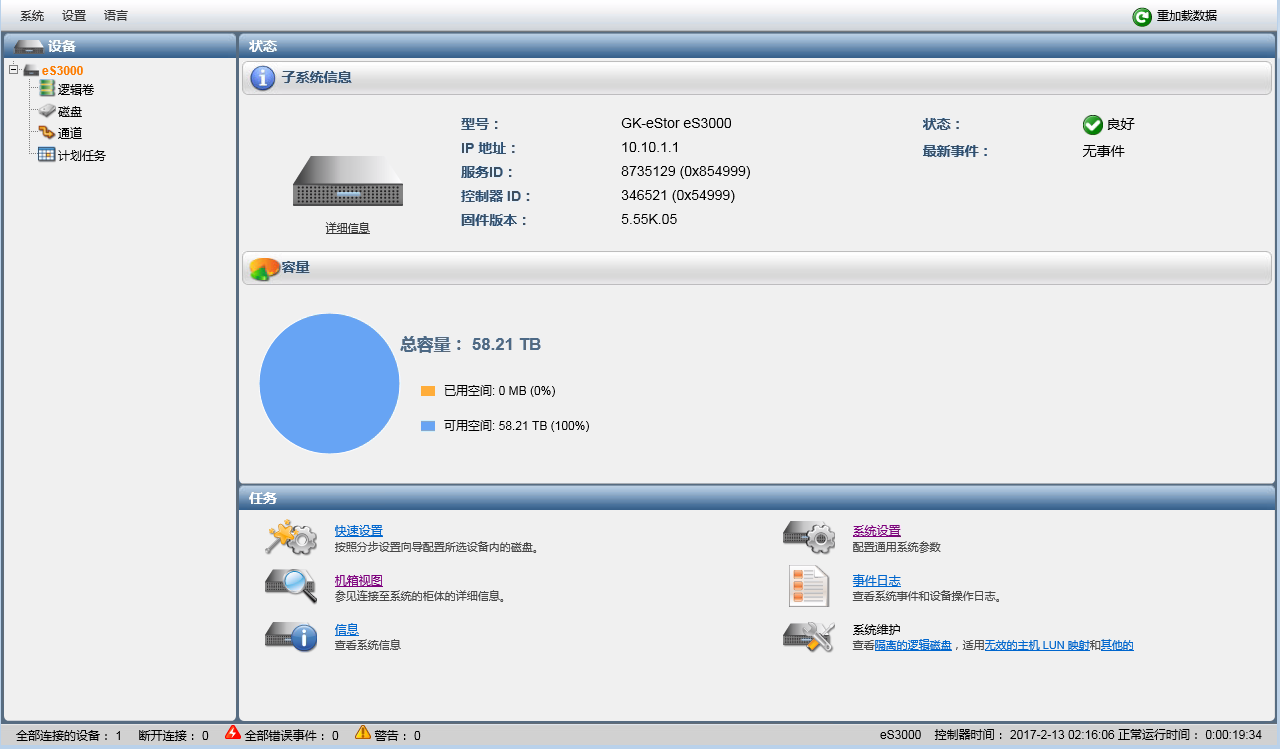Open the 系统设置 link
Viewport: 1280px width, 749px height.
coord(876,531)
